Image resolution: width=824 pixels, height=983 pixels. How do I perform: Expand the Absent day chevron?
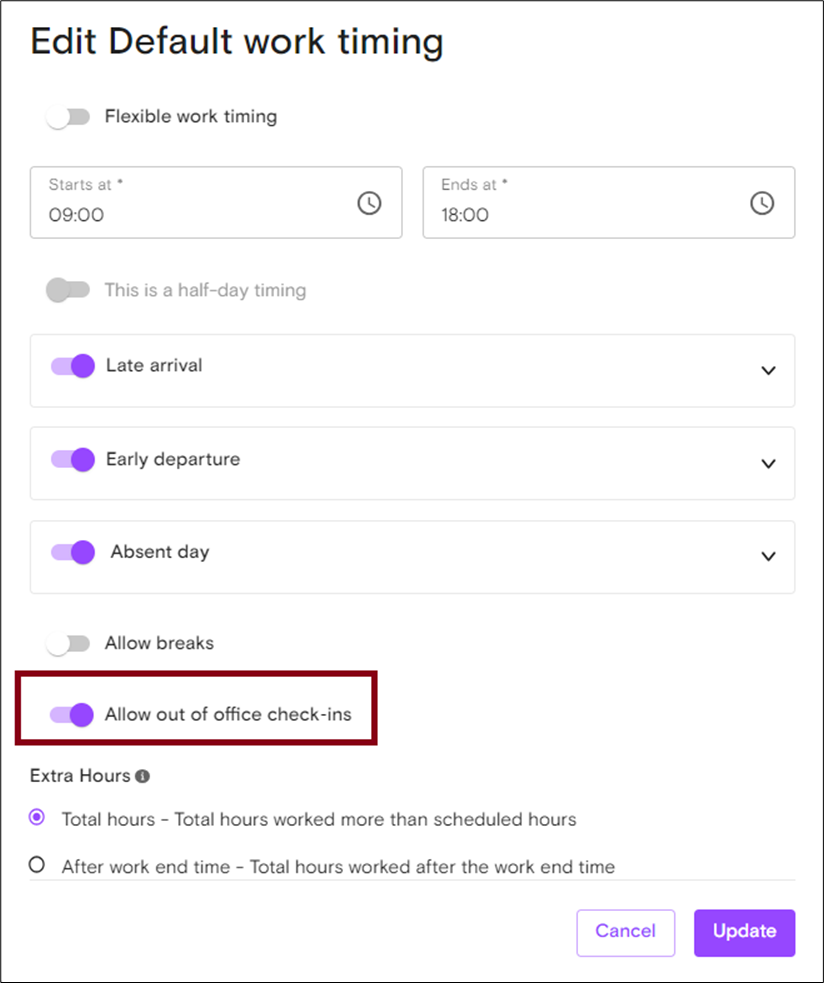[x=768, y=557]
